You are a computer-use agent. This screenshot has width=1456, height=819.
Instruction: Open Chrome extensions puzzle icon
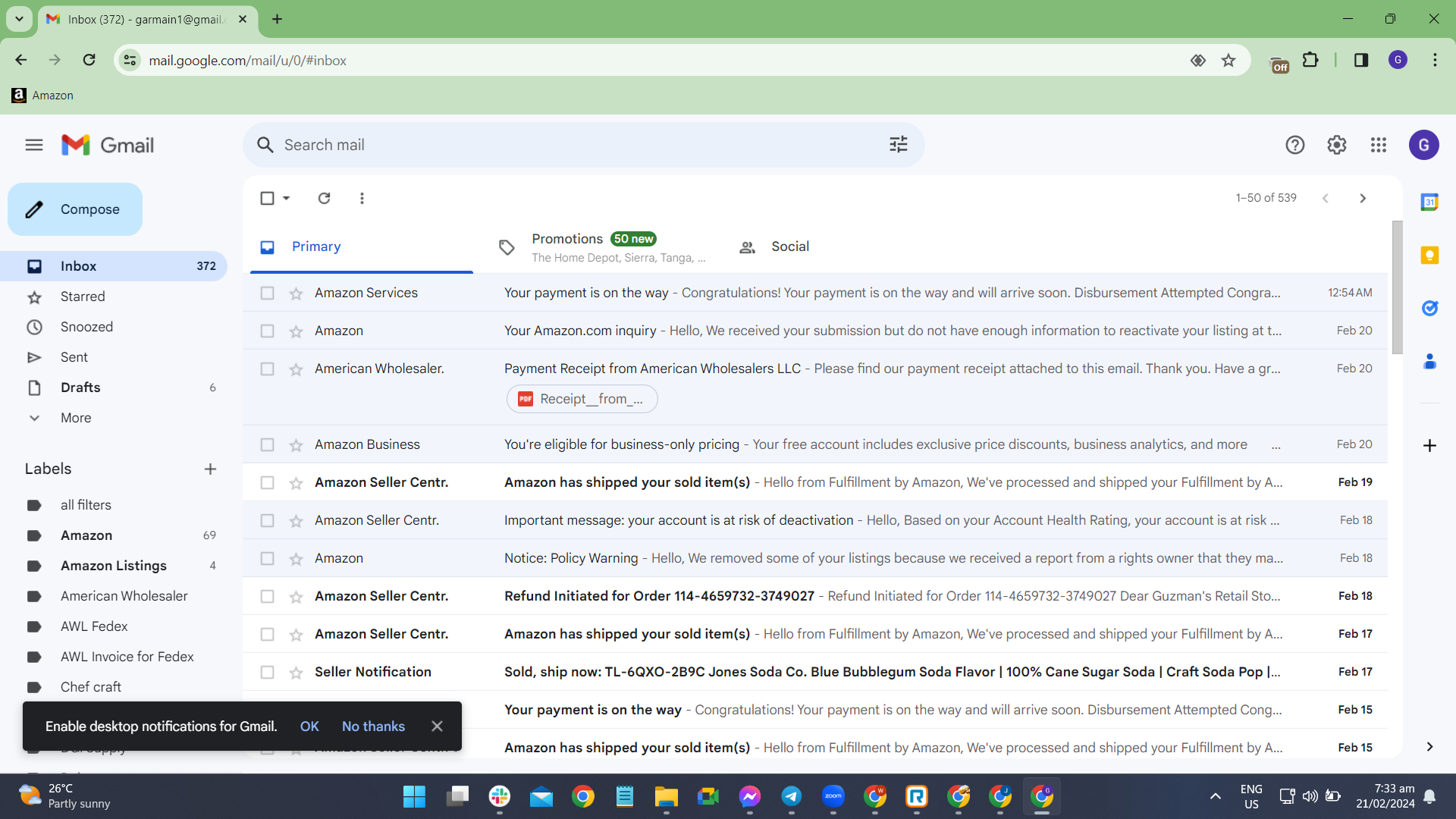click(x=1310, y=60)
